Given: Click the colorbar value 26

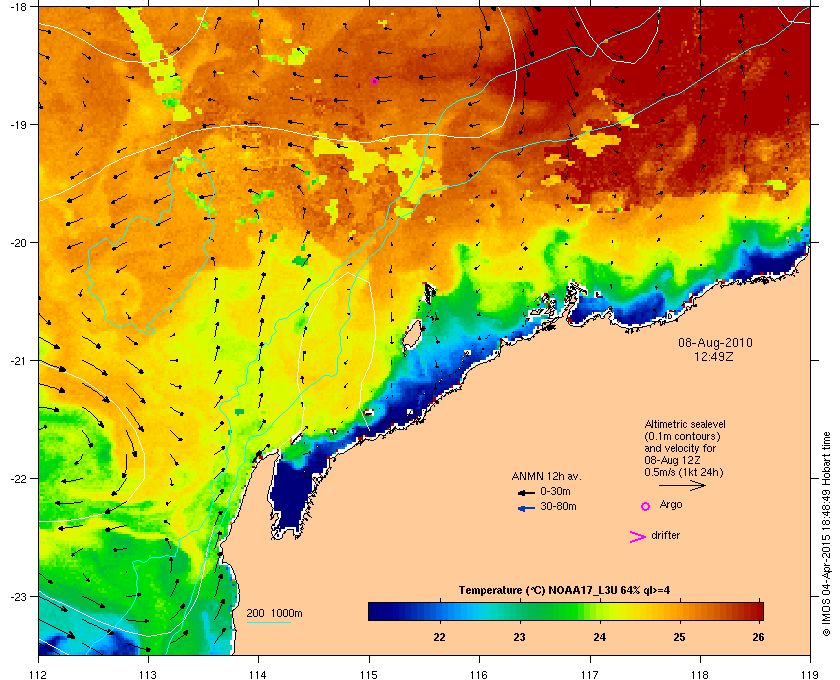Looking at the screenshot, I should point(758,637).
